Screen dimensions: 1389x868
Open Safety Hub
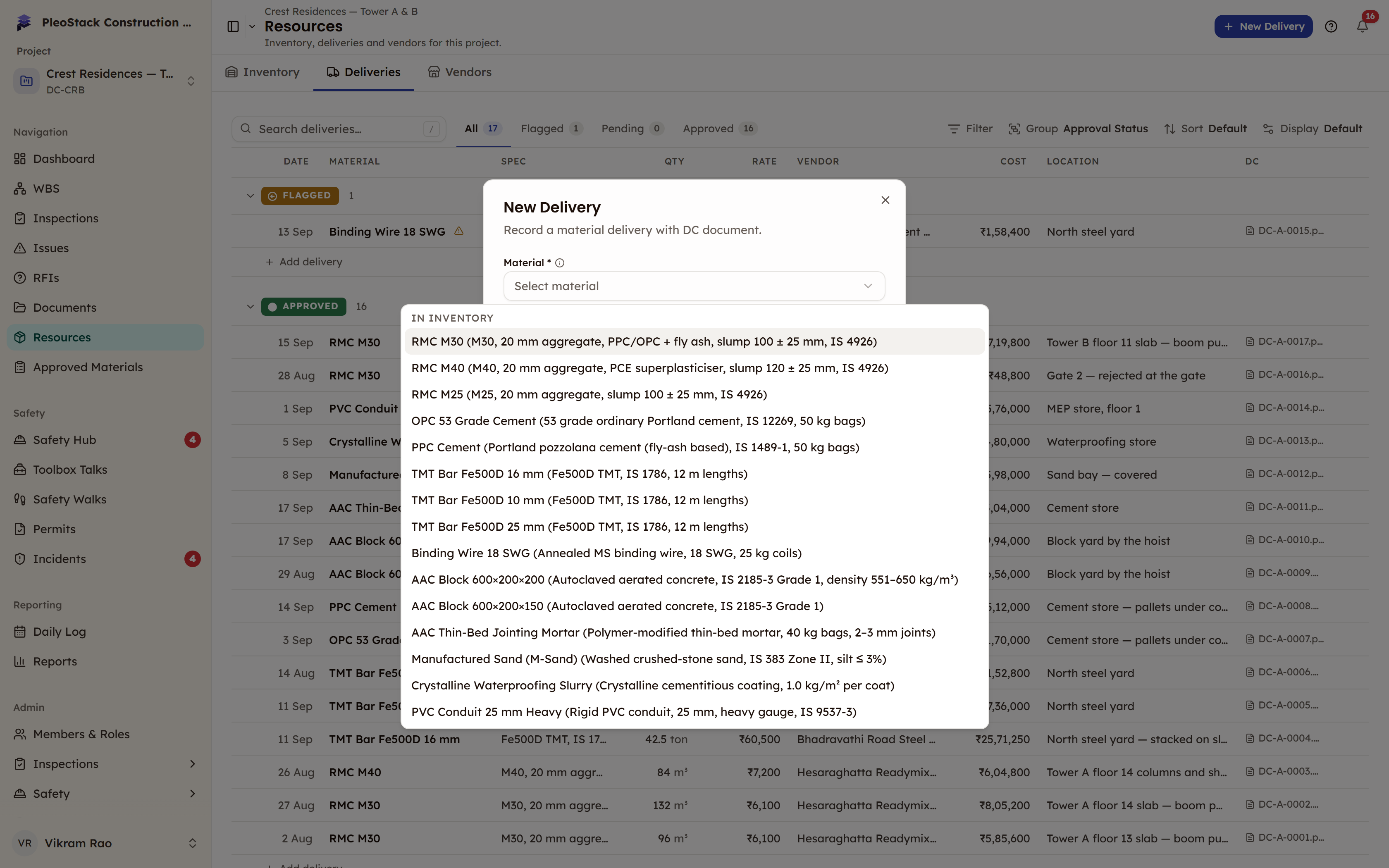(105, 440)
